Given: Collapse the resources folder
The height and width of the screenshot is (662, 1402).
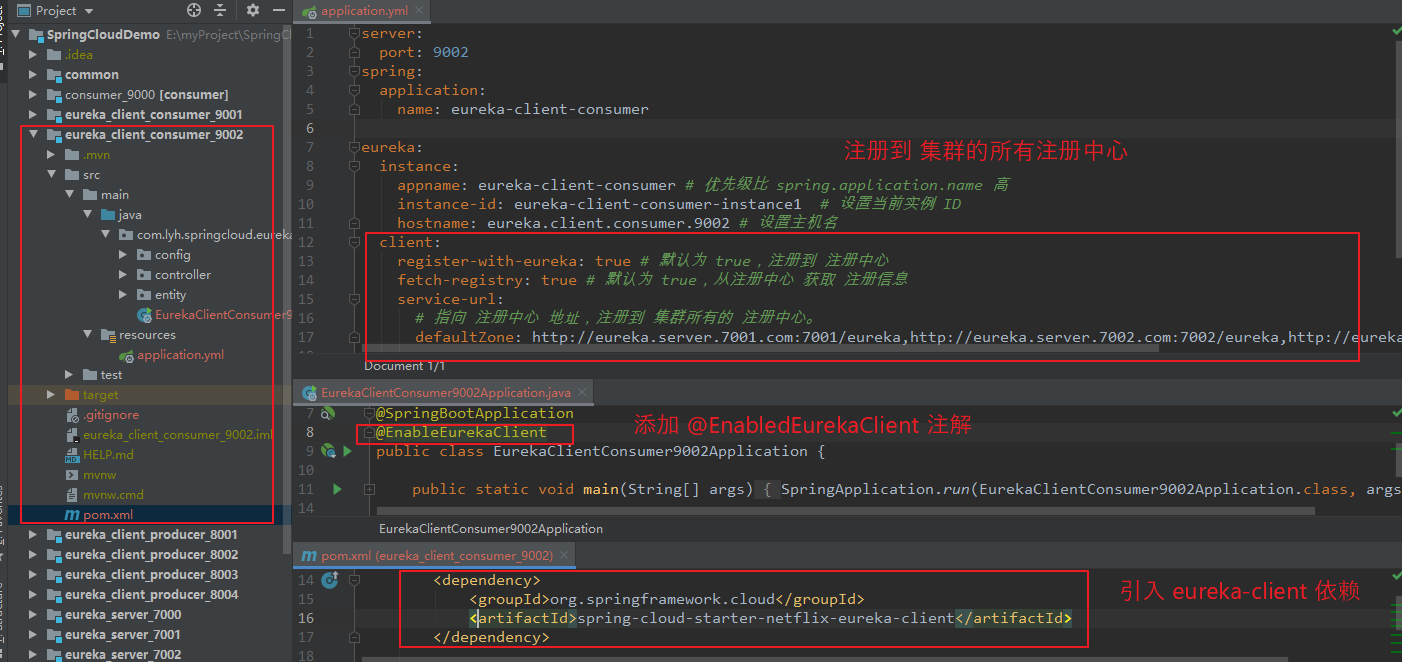Looking at the screenshot, I should point(87,335).
